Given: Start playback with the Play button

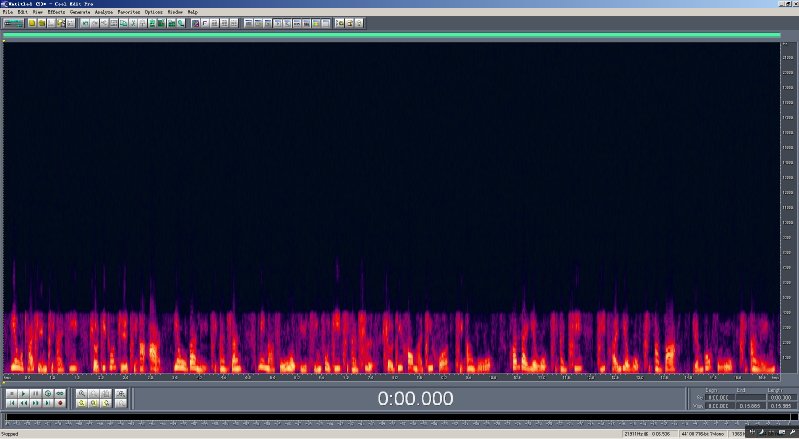Looking at the screenshot, I should pos(23,394).
